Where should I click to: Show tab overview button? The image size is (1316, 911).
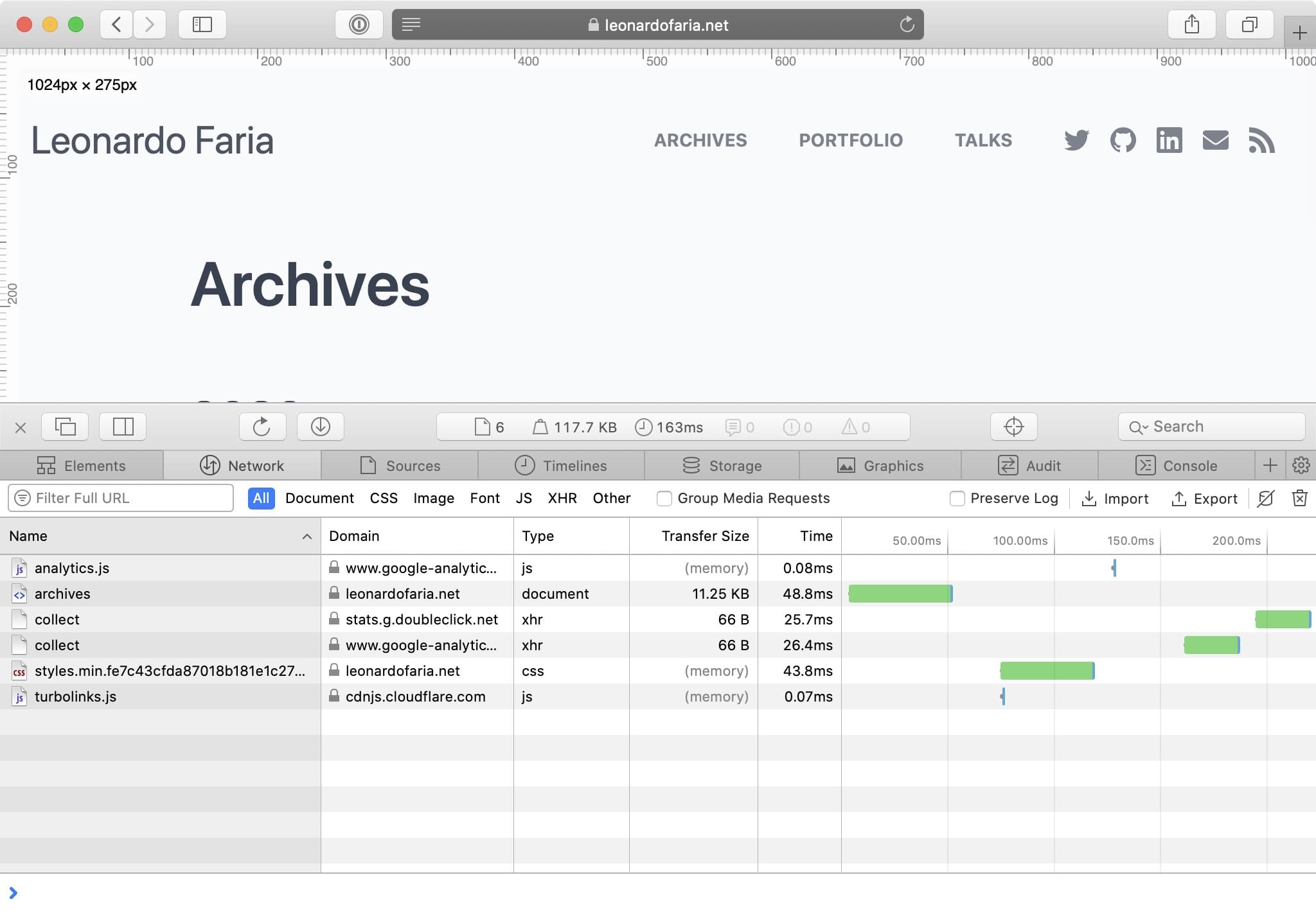point(1250,24)
